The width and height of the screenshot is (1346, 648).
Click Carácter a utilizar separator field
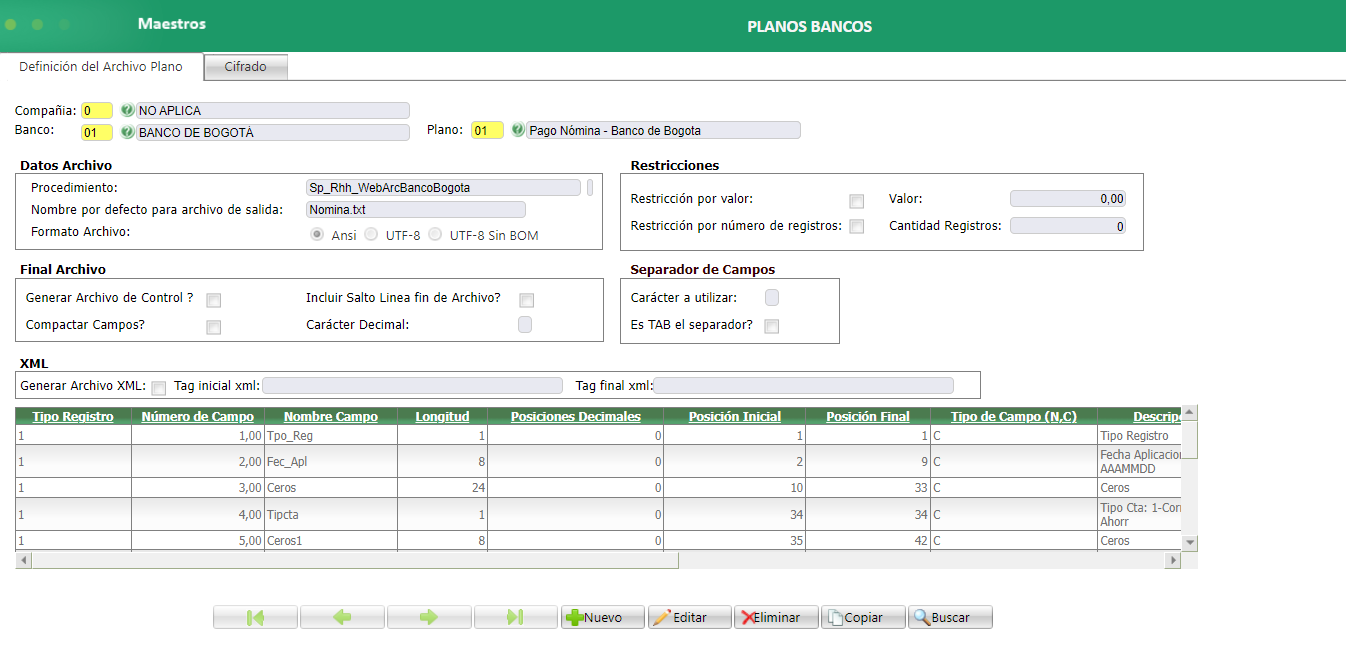point(771,298)
